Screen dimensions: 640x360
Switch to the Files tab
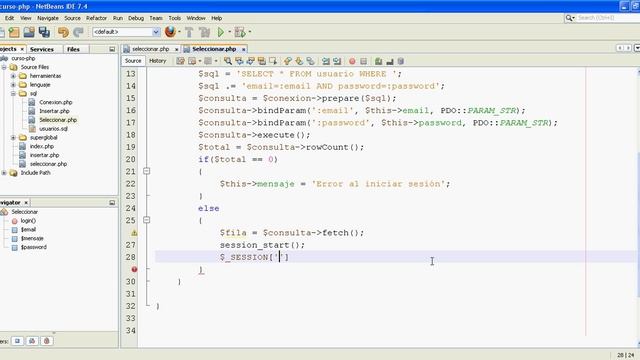pyautogui.click(x=73, y=49)
